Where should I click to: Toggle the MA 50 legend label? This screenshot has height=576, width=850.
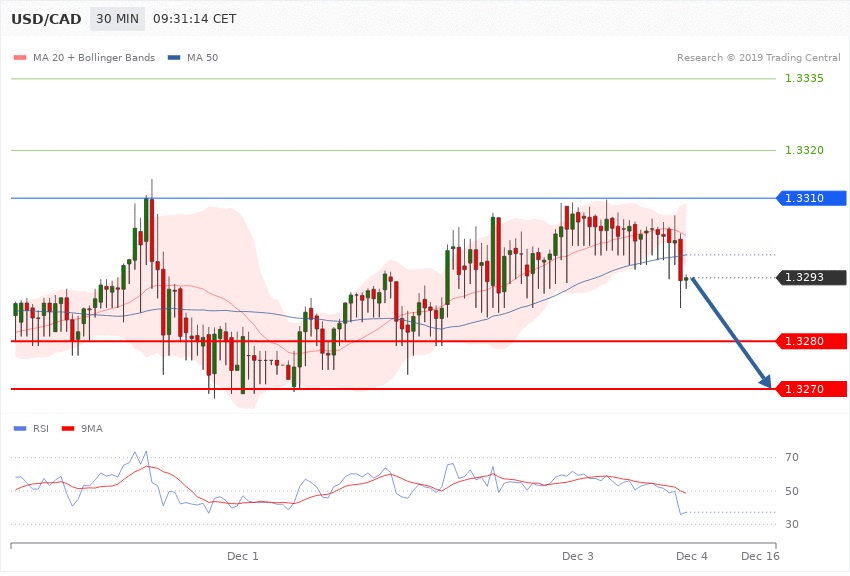point(202,58)
